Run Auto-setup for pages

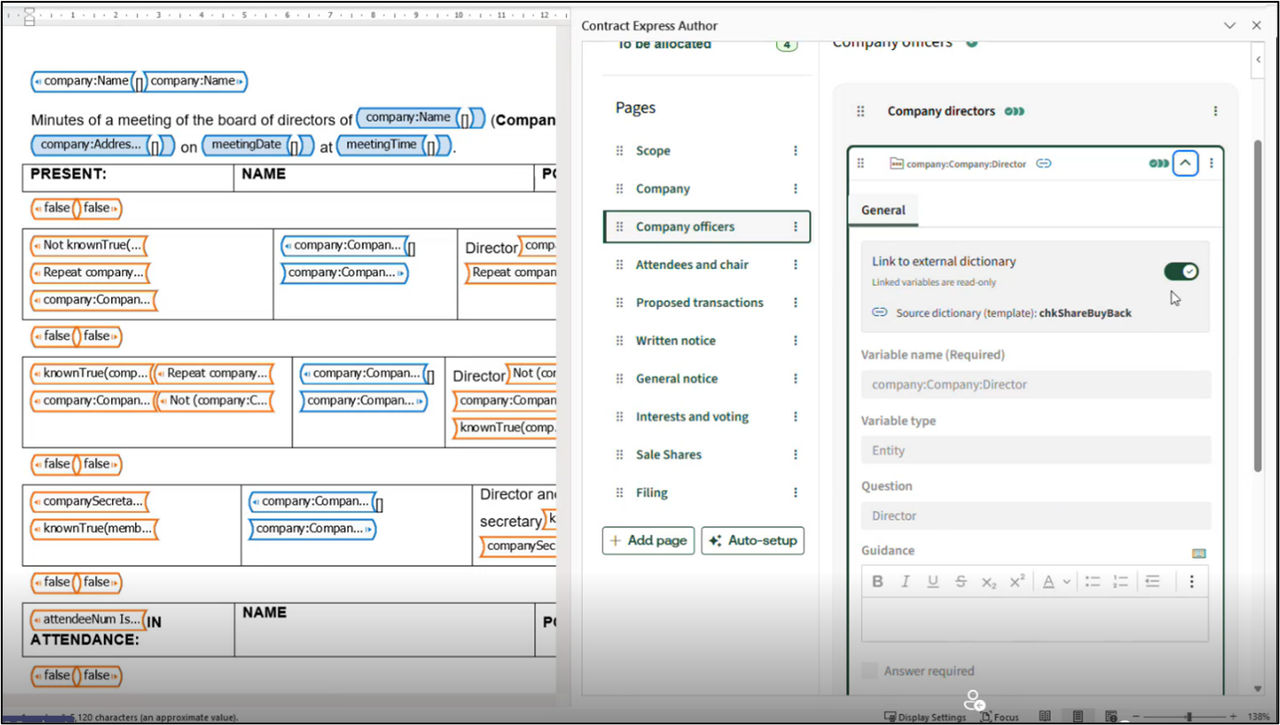click(x=752, y=541)
